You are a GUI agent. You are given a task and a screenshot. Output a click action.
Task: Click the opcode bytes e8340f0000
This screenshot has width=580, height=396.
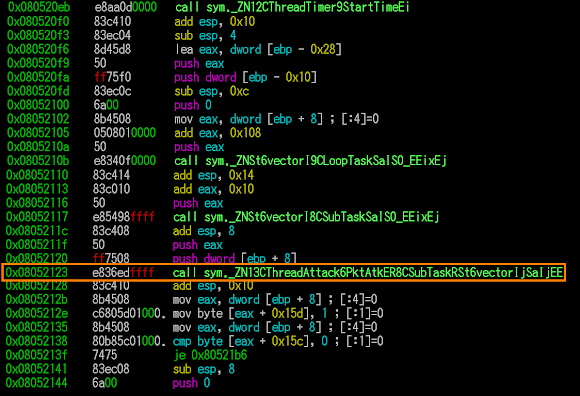[125, 161]
